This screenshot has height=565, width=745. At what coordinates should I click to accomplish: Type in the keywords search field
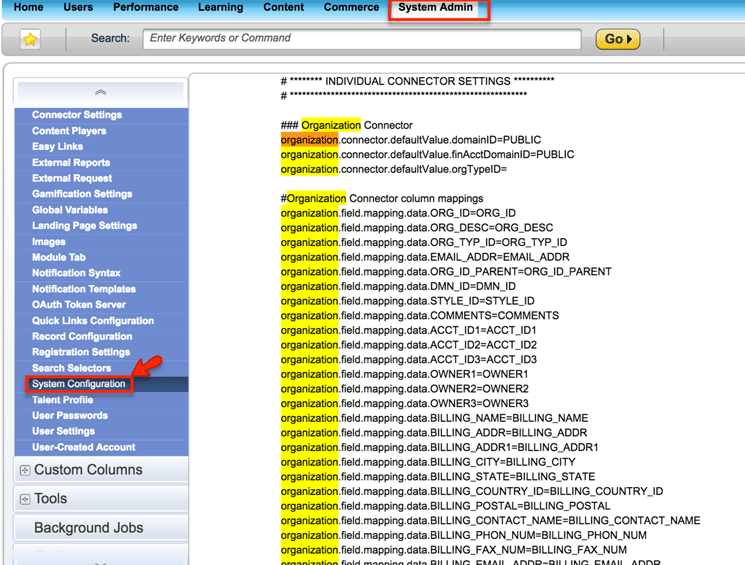point(362,39)
